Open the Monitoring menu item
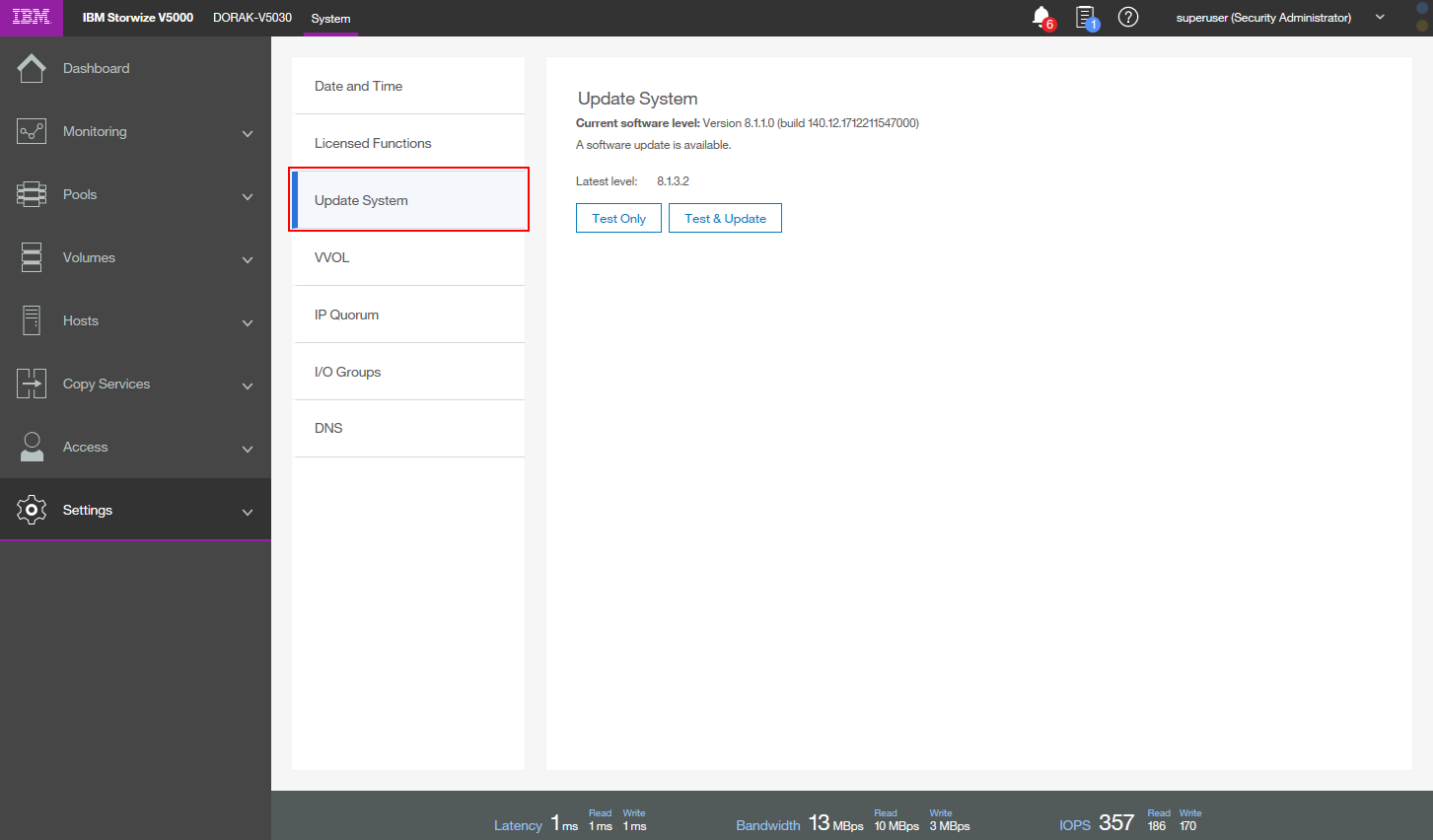 click(135, 131)
